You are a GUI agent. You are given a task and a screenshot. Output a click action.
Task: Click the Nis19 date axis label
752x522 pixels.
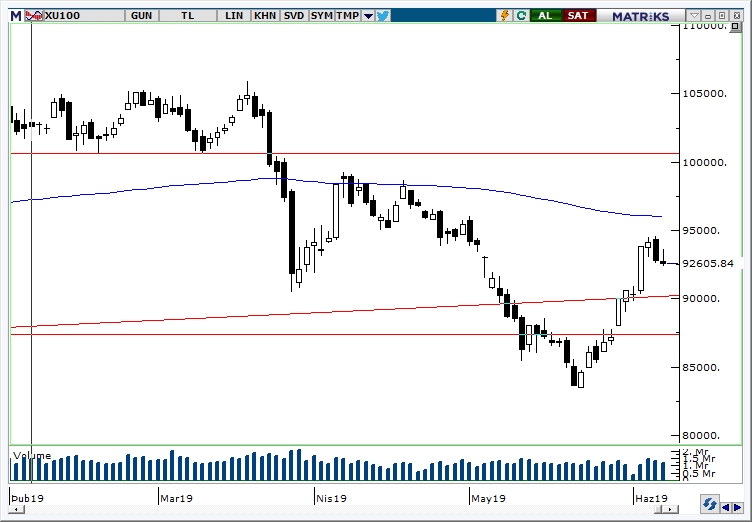tap(331, 498)
